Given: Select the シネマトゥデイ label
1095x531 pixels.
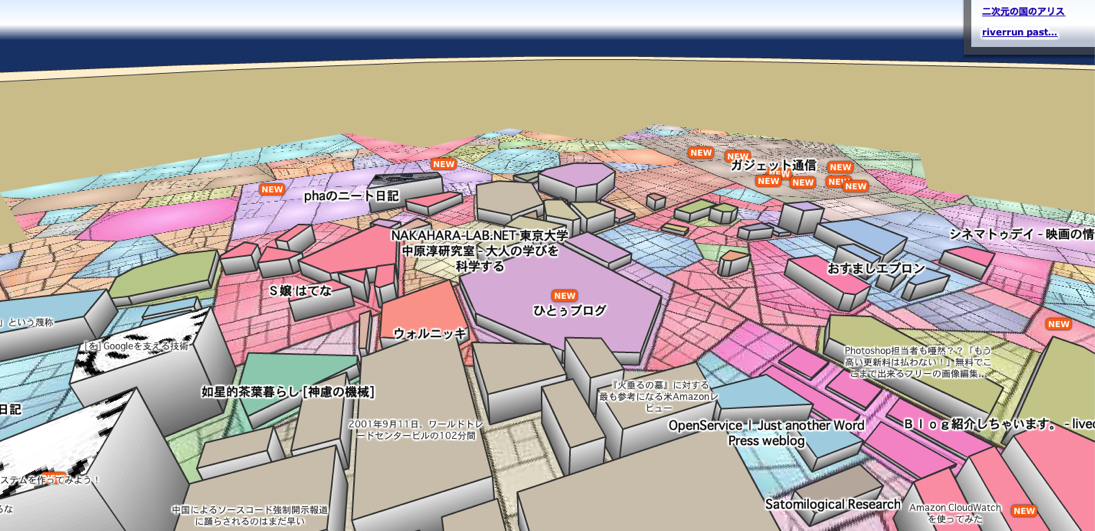Looking at the screenshot, I should [1022, 234].
